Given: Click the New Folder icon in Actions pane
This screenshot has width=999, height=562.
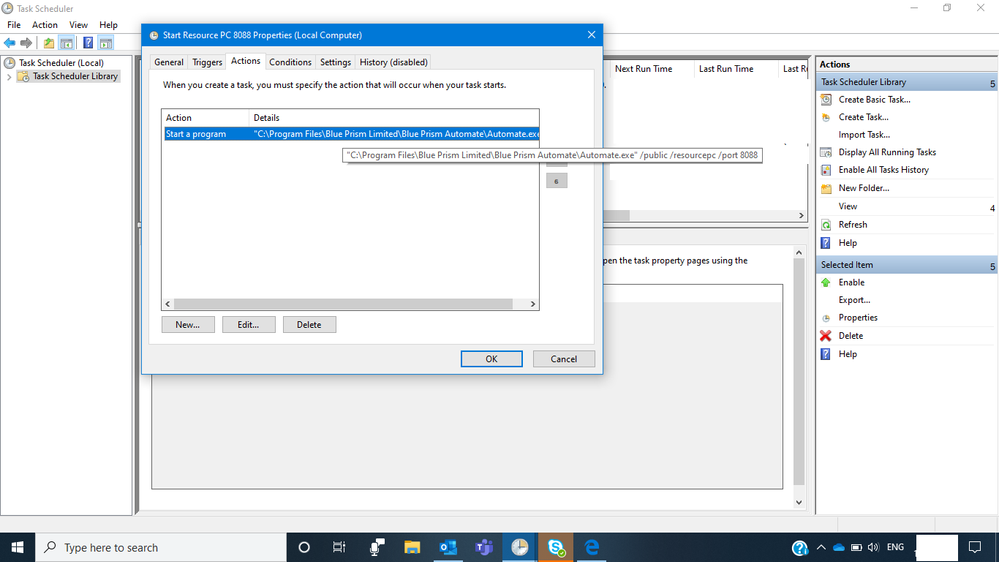Looking at the screenshot, I should [x=826, y=188].
